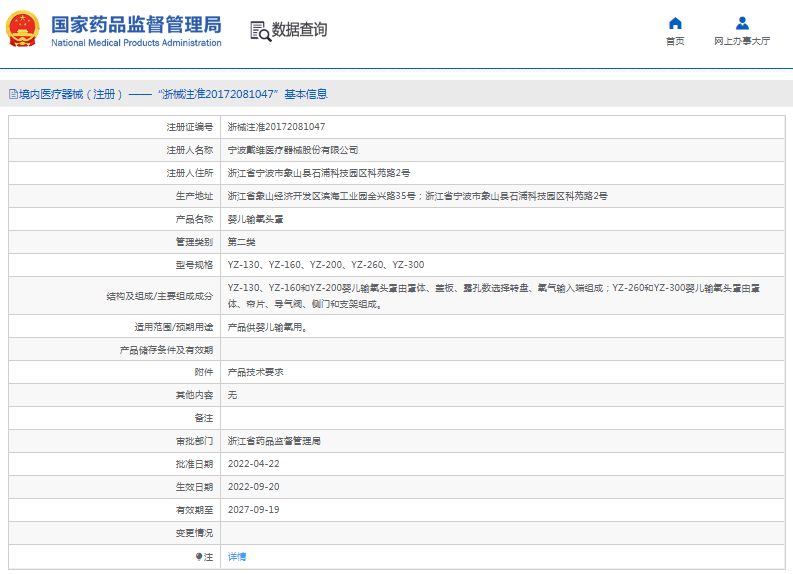Select the 型号规格 value YZ-130、YZ-160…
The height and width of the screenshot is (574, 793).
click(x=326, y=265)
